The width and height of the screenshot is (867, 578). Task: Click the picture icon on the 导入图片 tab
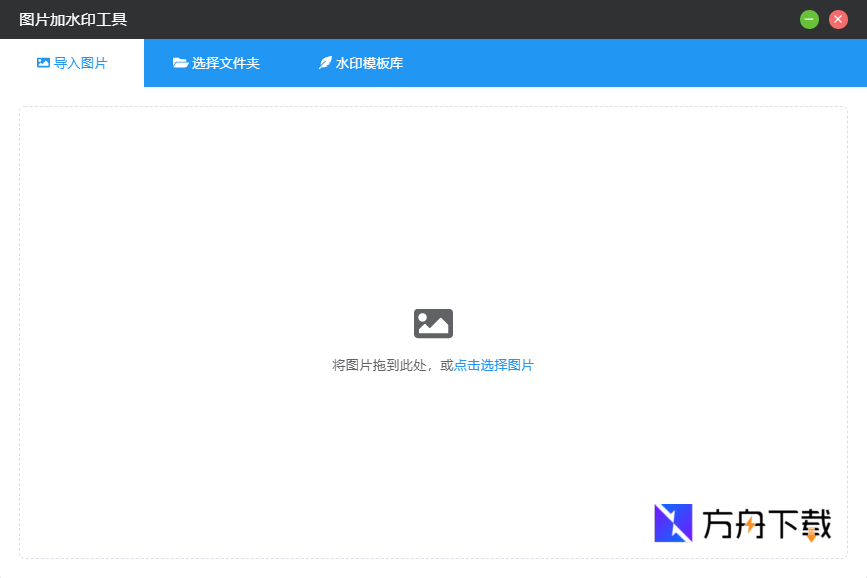coord(42,62)
